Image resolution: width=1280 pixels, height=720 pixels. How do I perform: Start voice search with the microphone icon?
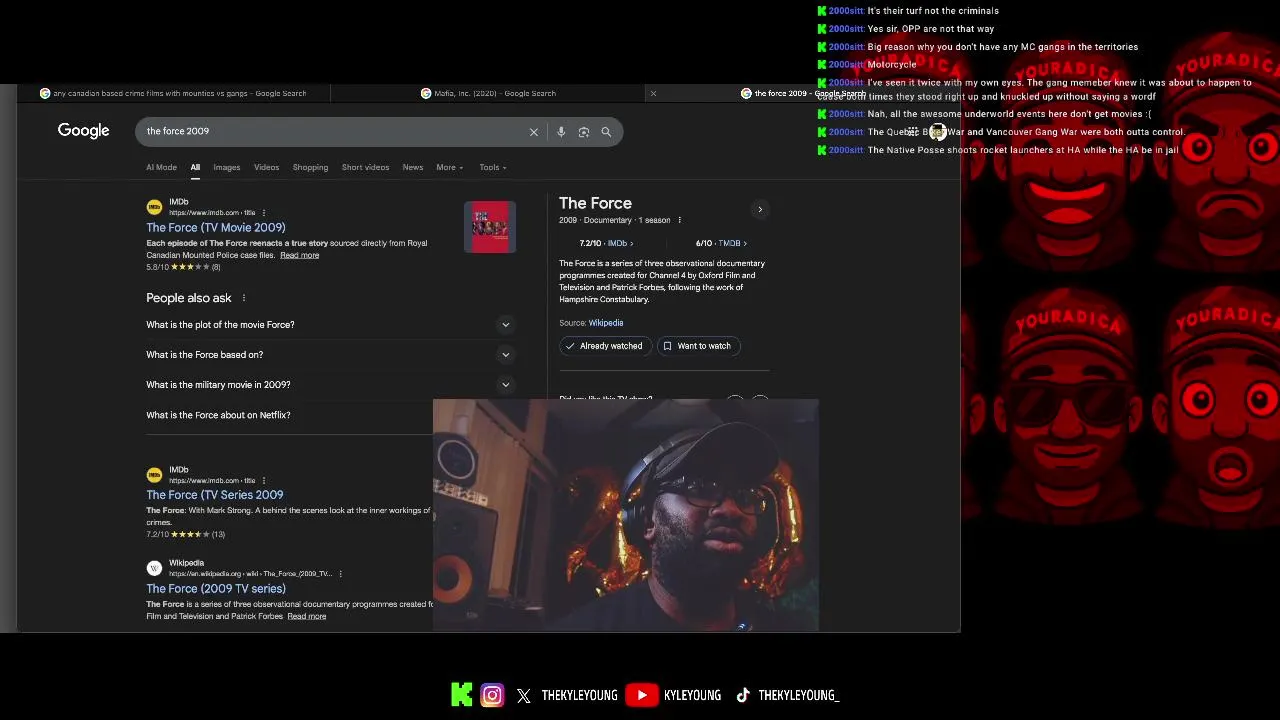tap(561, 132)
